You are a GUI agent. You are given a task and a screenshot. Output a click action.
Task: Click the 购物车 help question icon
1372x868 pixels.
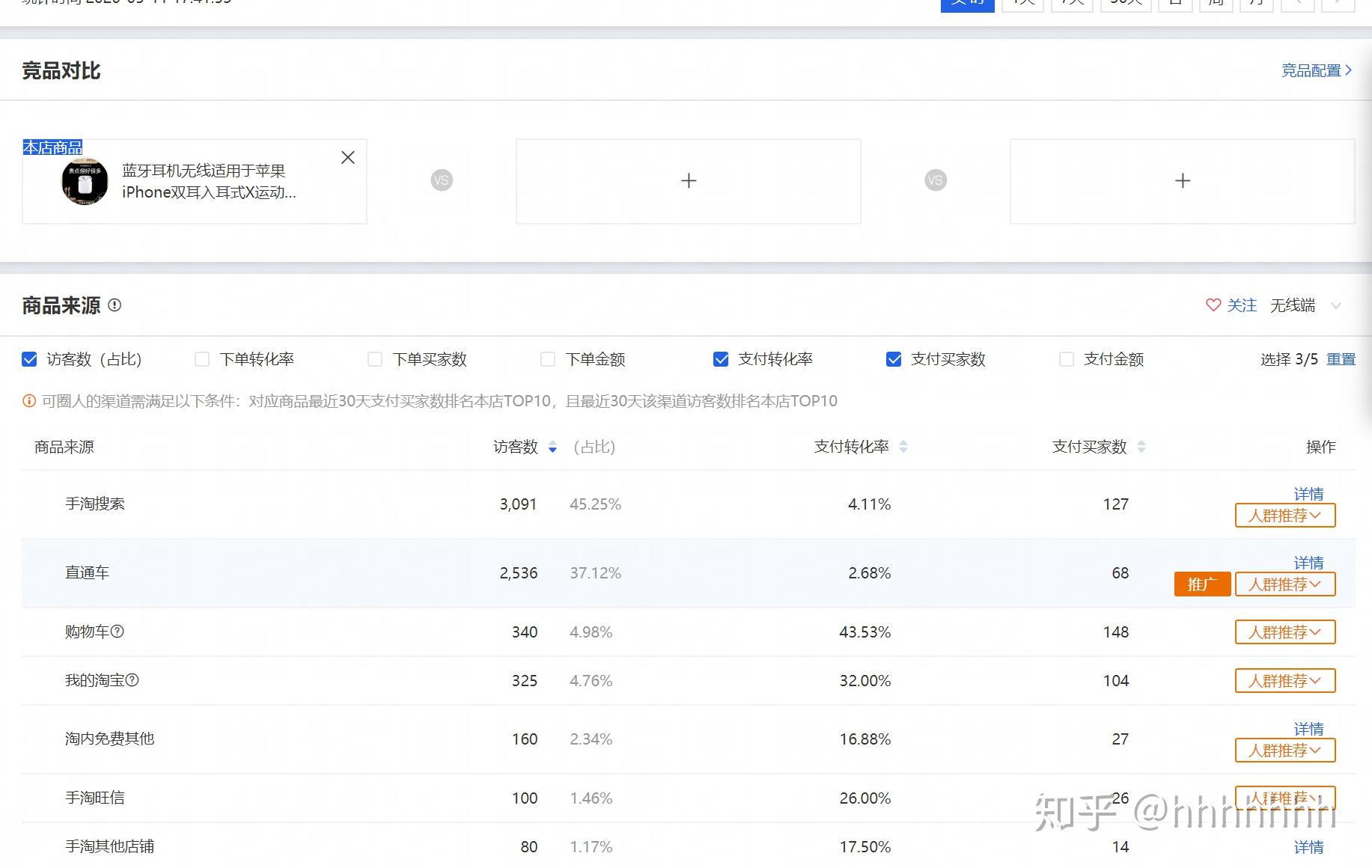[x=118, y=632]
